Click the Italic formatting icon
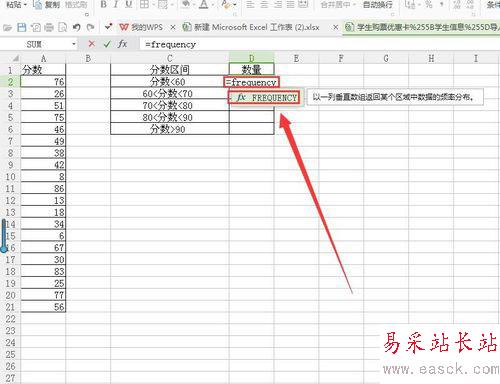 coord(116,4)
